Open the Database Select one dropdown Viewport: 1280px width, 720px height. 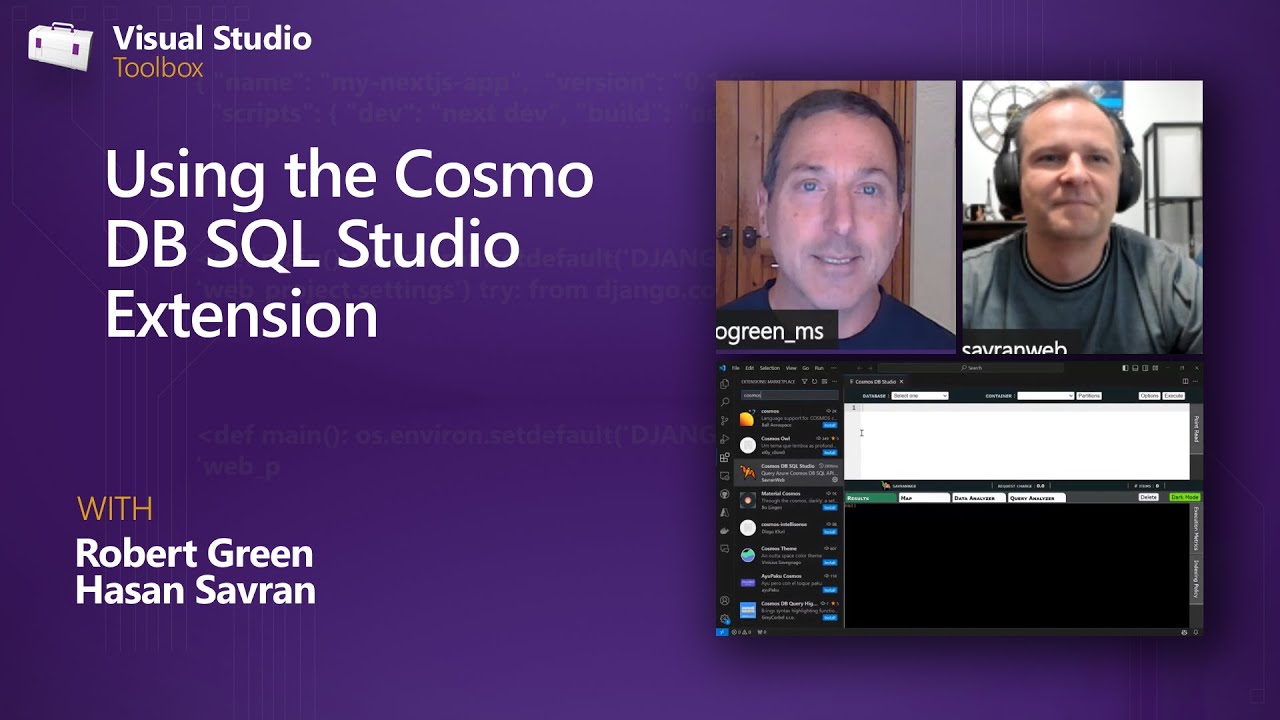pyautogui.click(x=920, y=396)
